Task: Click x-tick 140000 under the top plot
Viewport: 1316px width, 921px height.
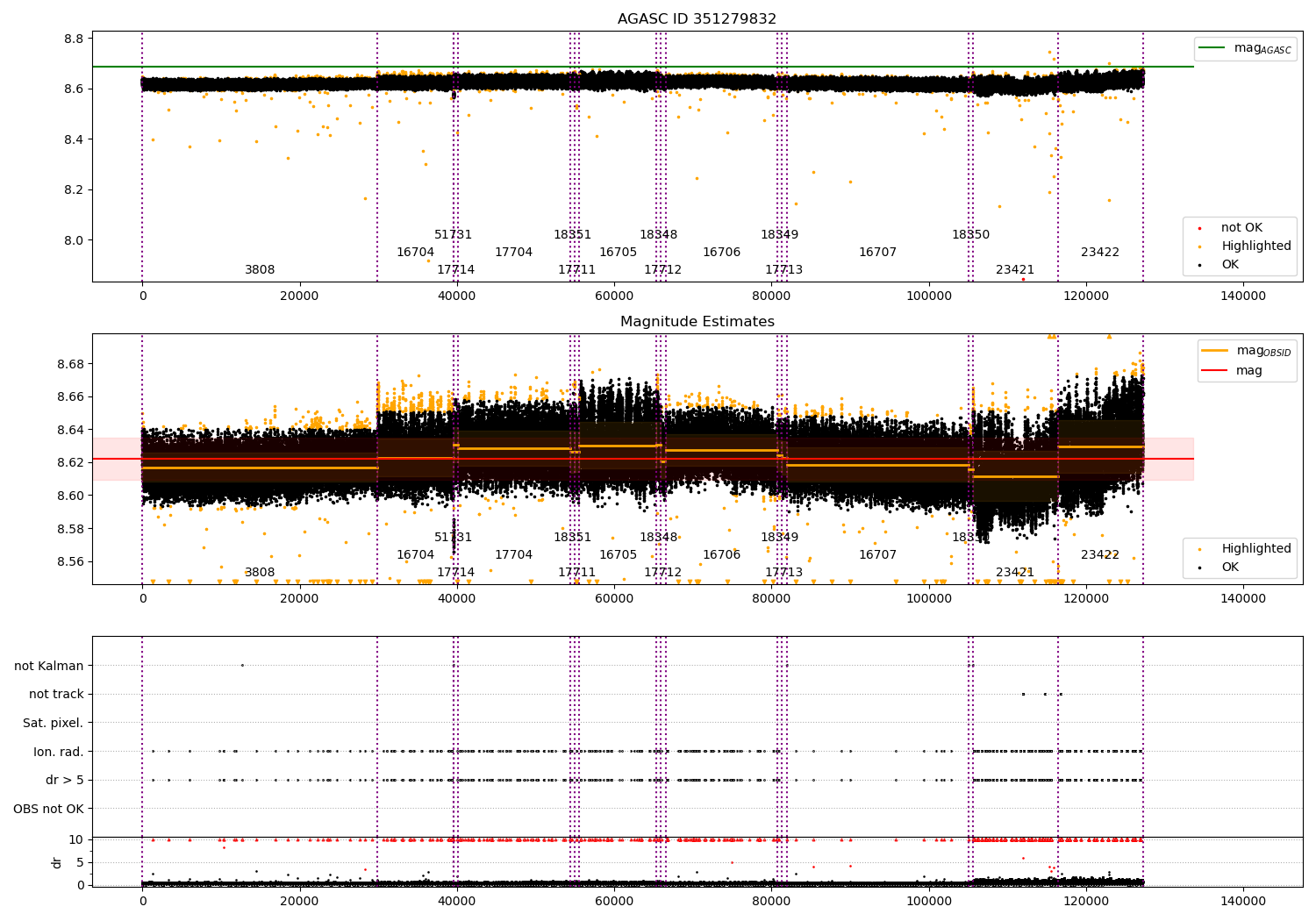Action: [1243, 296]
